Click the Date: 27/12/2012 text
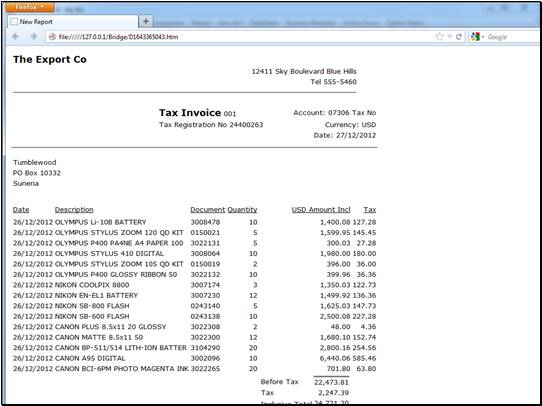This screenshot has height=406, width=542. 345,135
